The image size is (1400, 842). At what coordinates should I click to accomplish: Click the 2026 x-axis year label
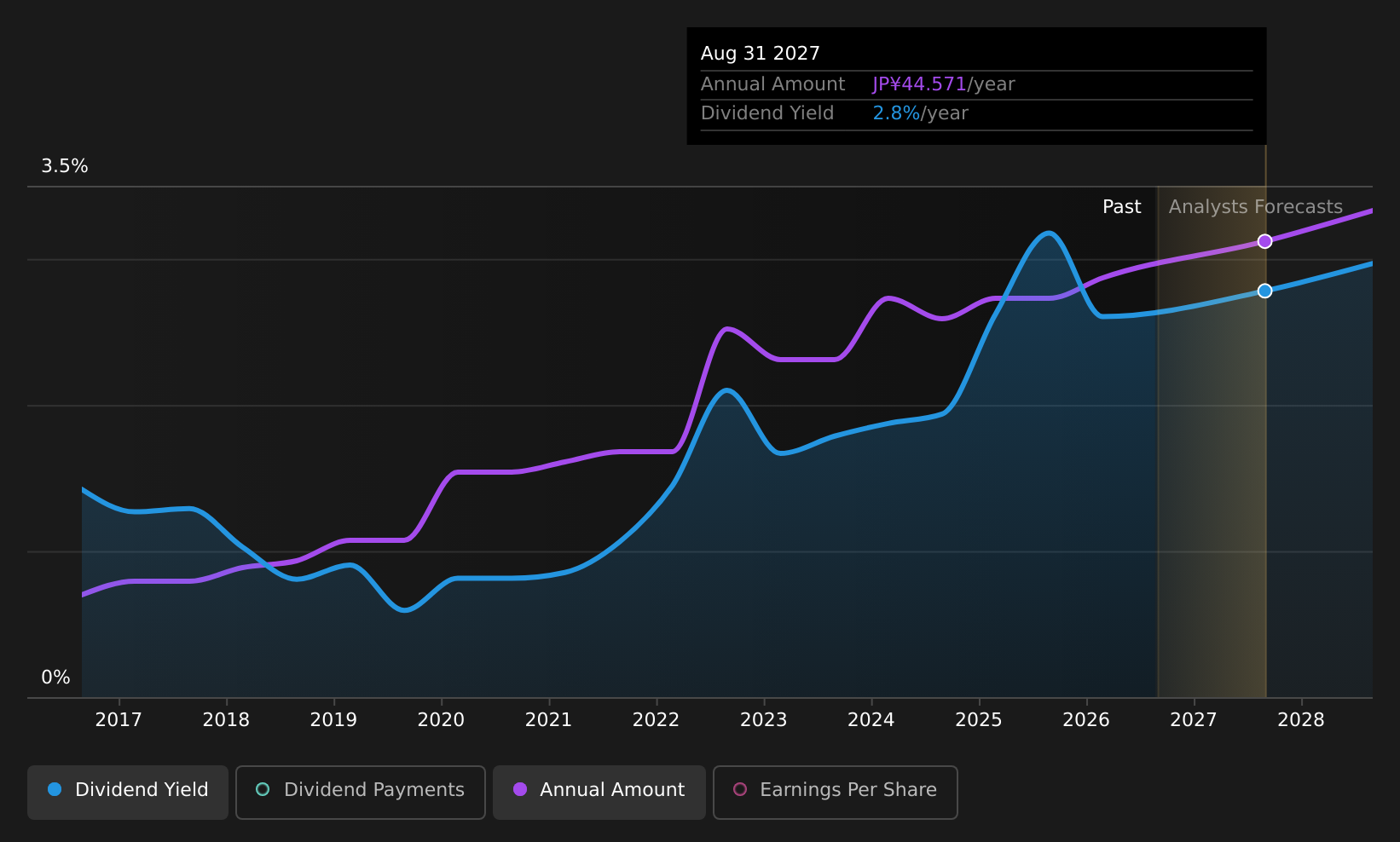click(x=1086, y=720)
